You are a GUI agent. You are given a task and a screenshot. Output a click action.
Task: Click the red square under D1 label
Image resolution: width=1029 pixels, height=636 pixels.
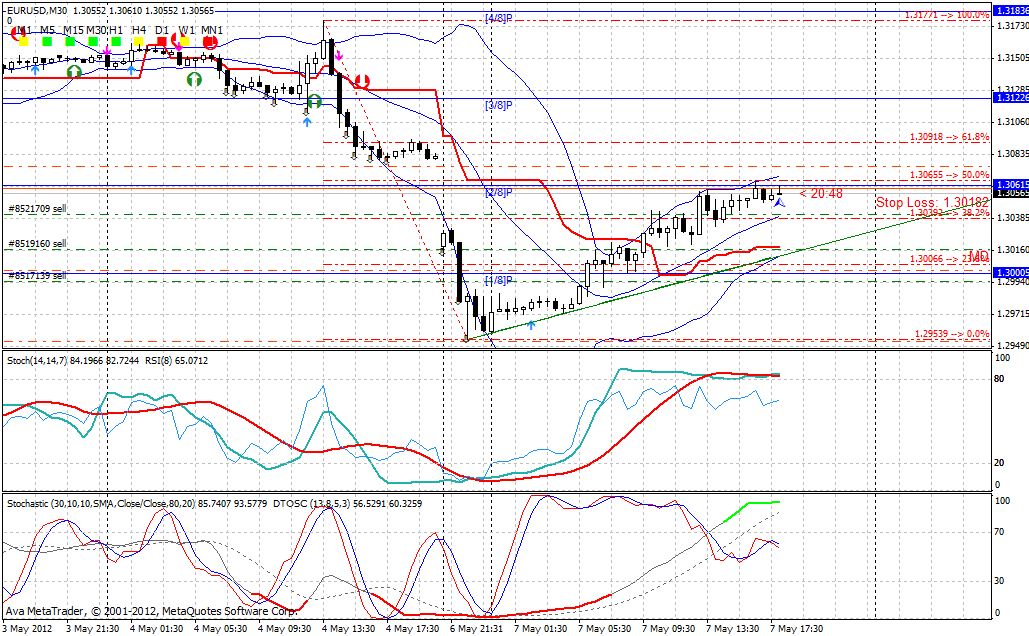pyautogui.click(x=161, y=41)
